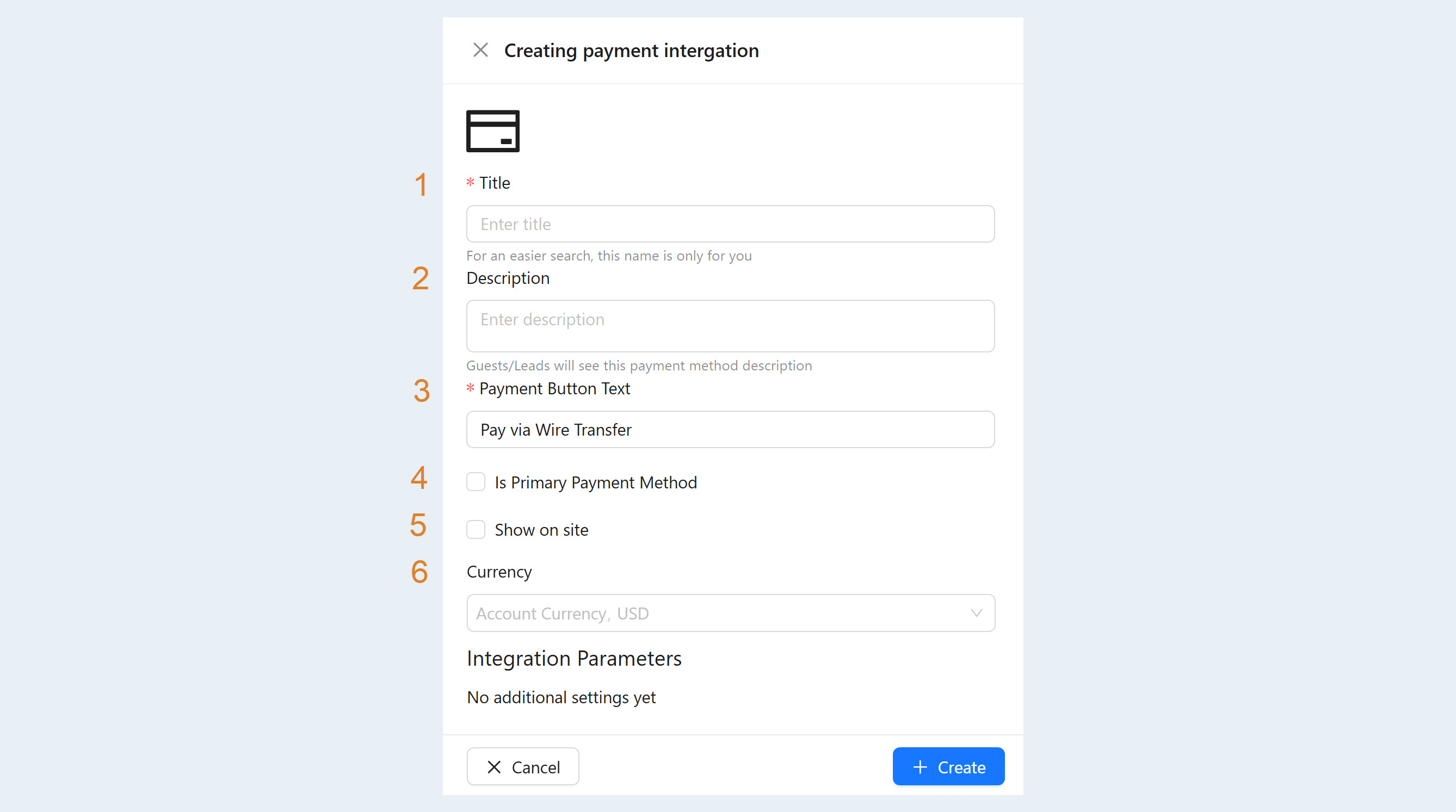Viewport: 1456px width, 812px height.
Task: Click the Payment Button Text label
Action: click(554, 389)
